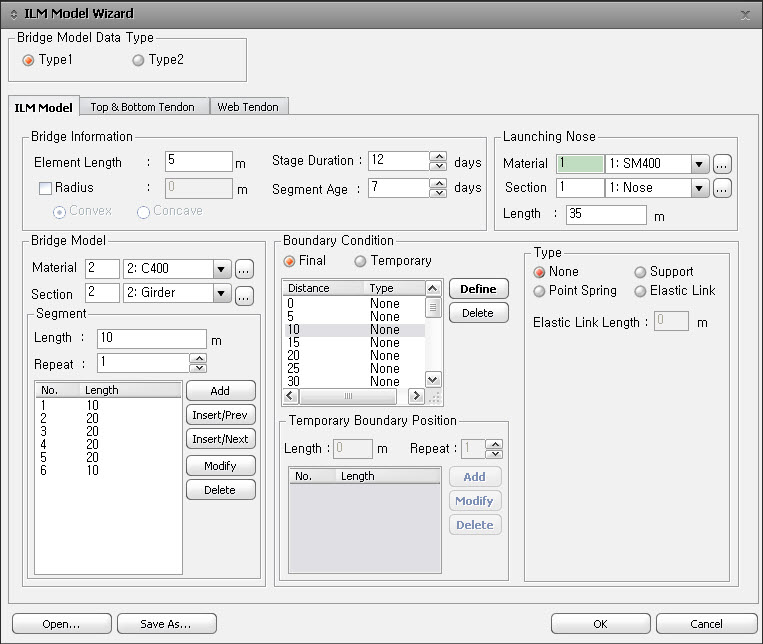
Task: Open the Web Tendon tab
Action: (x=249, y=107)
